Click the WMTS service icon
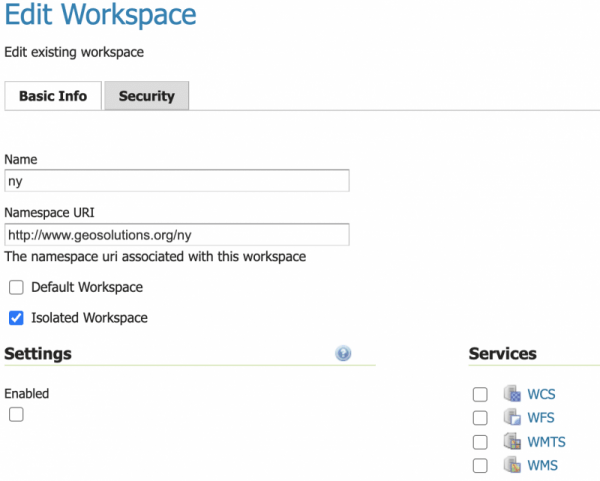 (x=512, y=441)
